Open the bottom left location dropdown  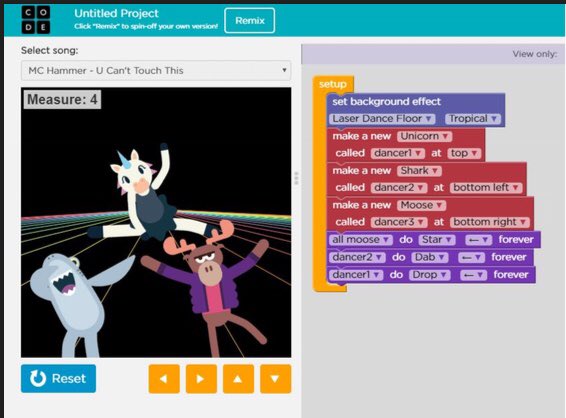486,187
